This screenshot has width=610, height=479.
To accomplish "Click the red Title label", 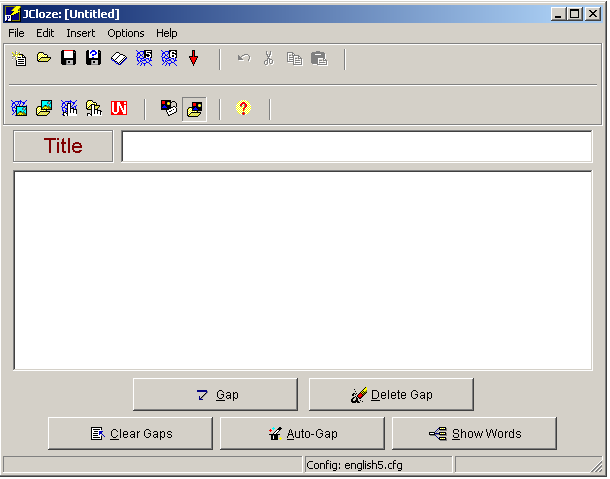I will click(63, 146).
